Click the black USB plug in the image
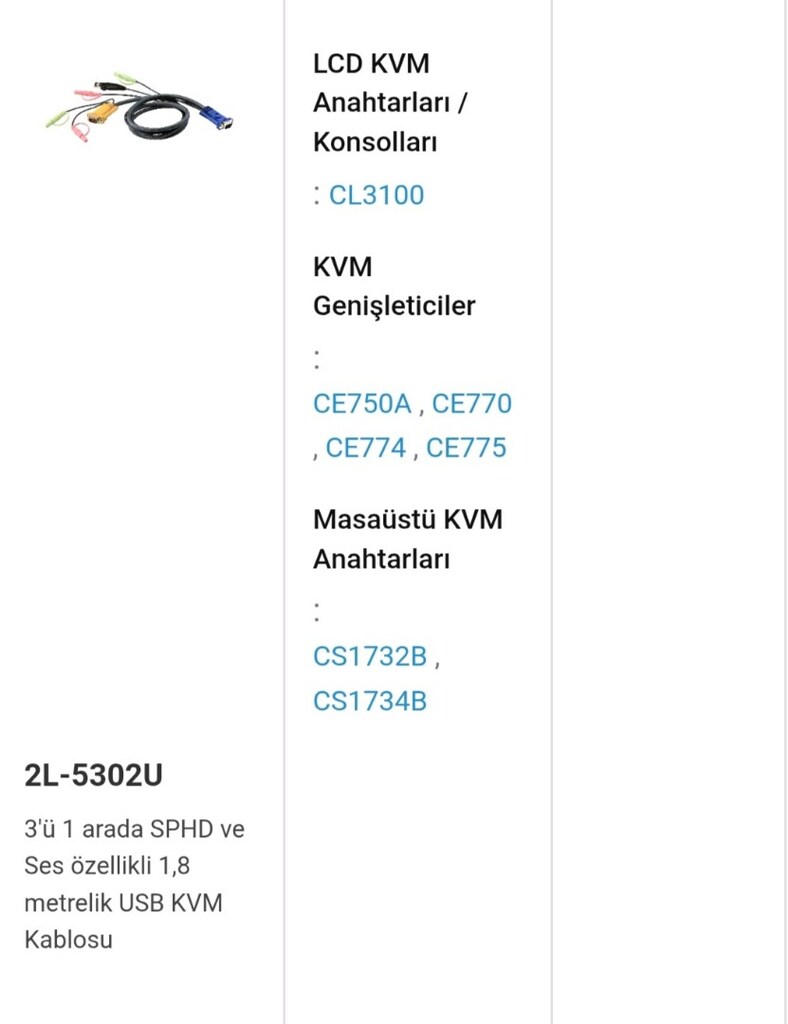The height and width of the screenshot is (1024, 788). tap(106, 86)
